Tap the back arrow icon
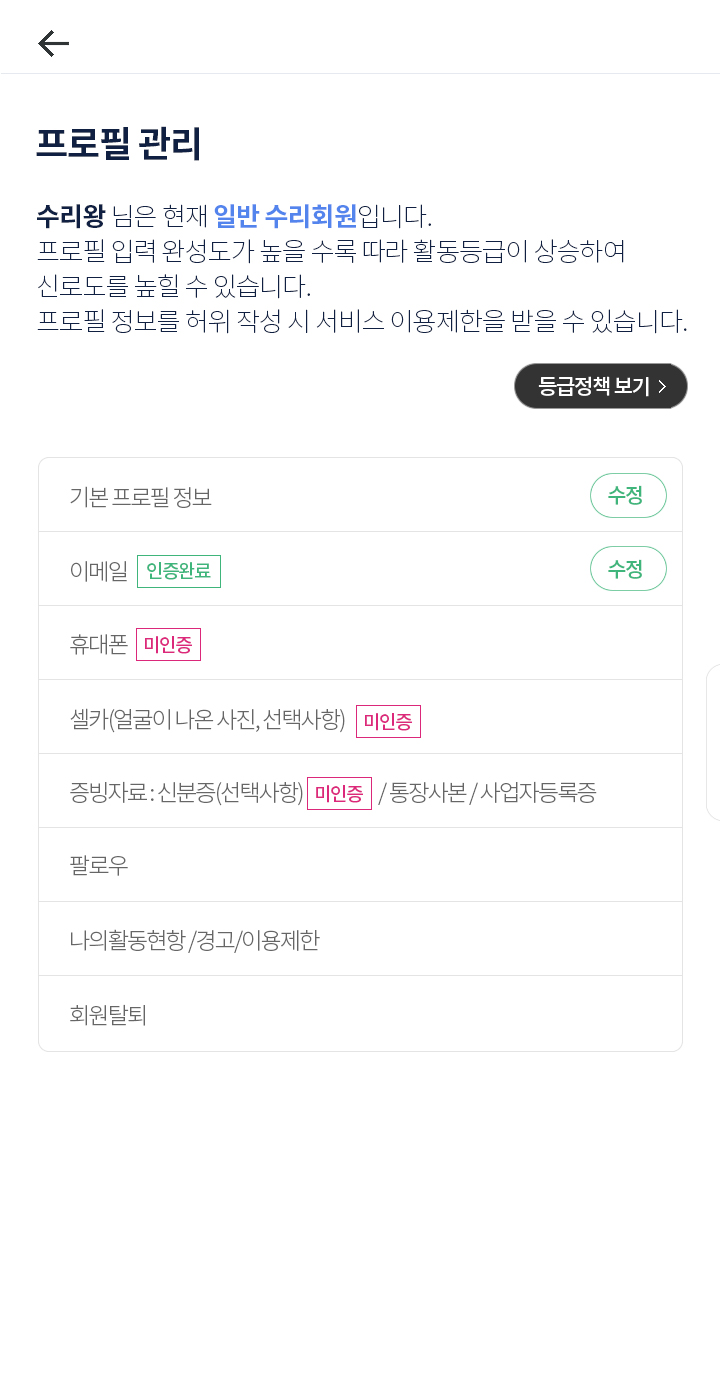The image size is (720, 1400). tap(53, 43)
